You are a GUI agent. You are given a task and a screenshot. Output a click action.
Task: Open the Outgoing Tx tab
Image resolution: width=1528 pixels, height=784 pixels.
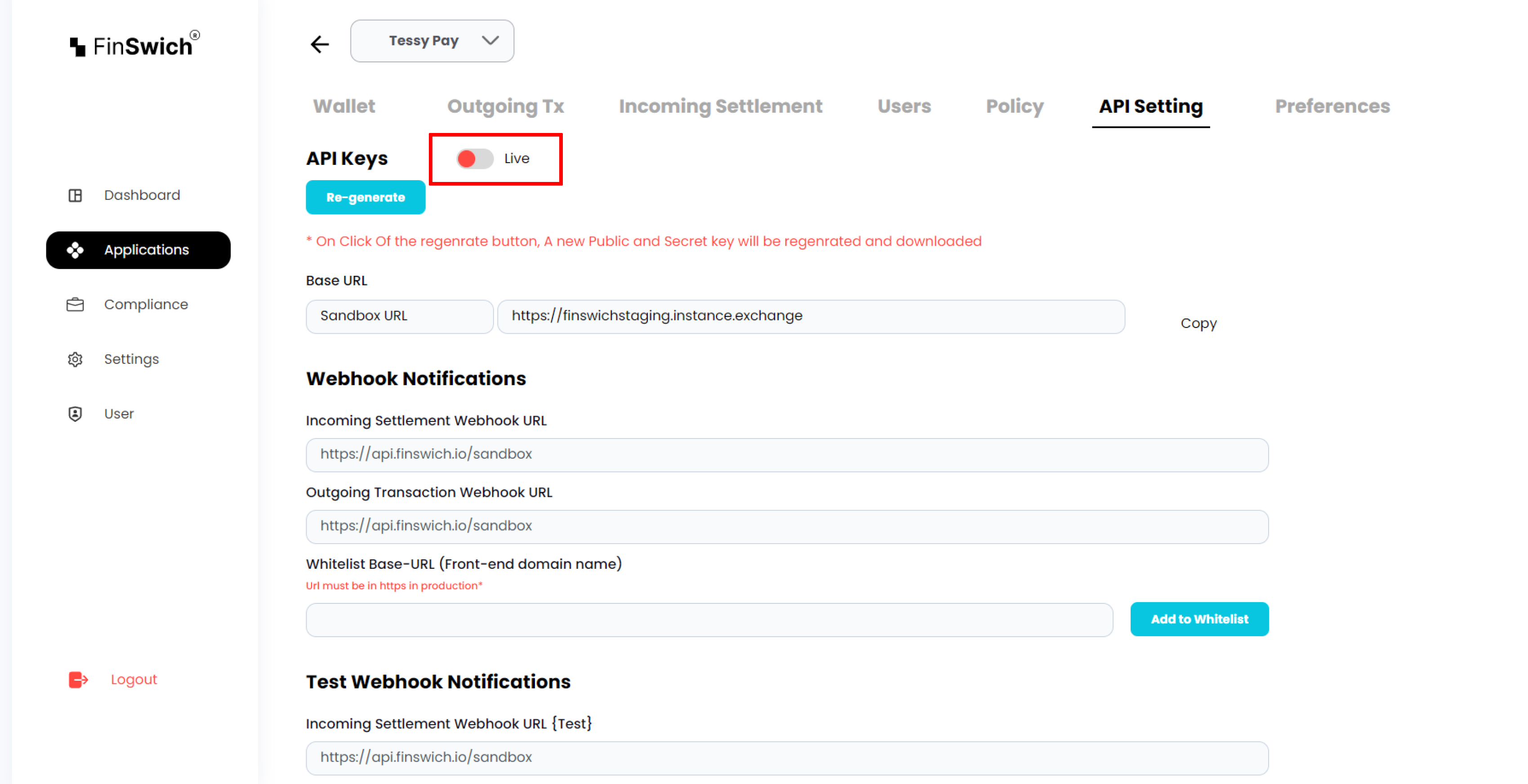tap(505, 106)
